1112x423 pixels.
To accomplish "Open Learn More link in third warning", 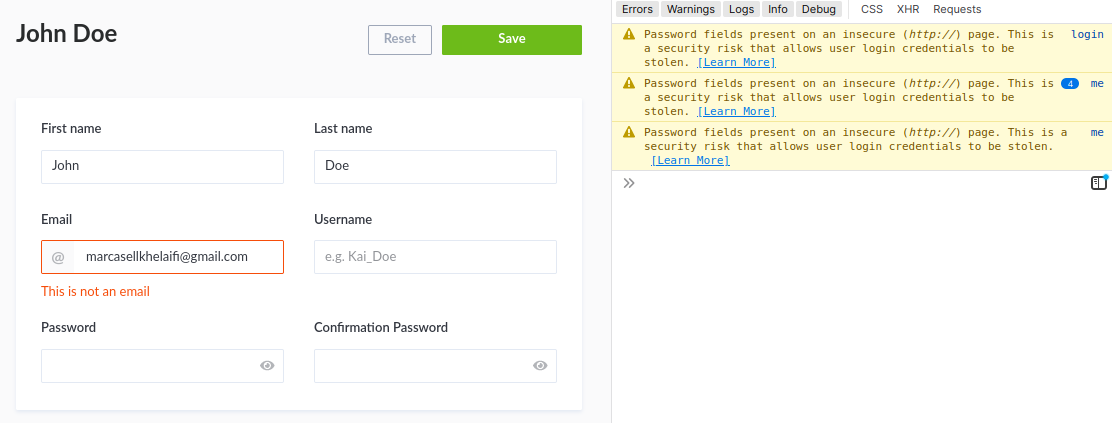I will (x=690, y=160).
